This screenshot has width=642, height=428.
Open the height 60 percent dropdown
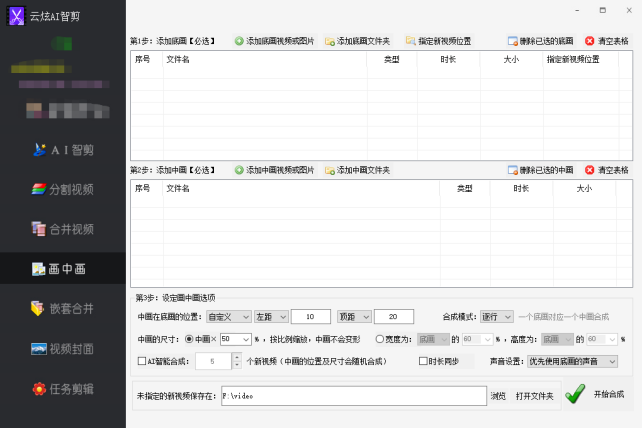(602, 339)
